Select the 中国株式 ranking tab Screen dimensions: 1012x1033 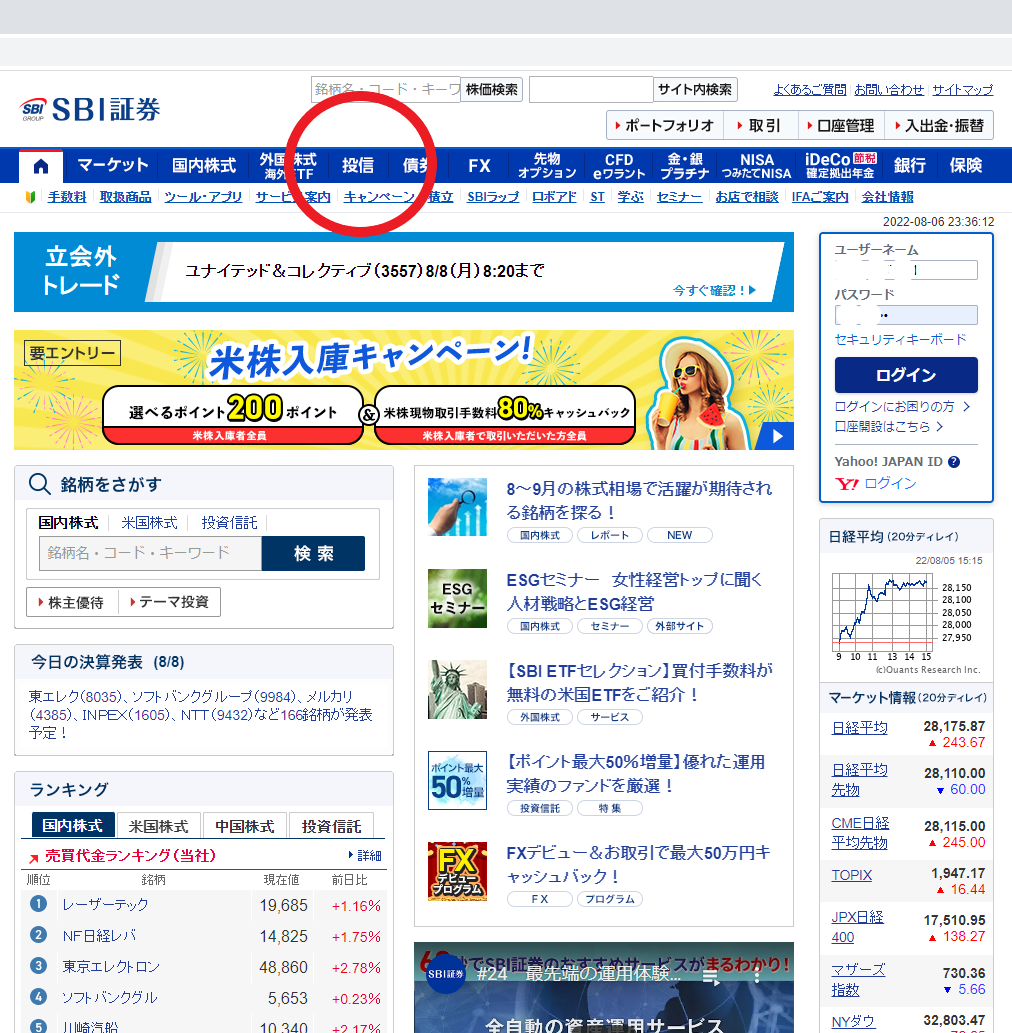(244, 826)
